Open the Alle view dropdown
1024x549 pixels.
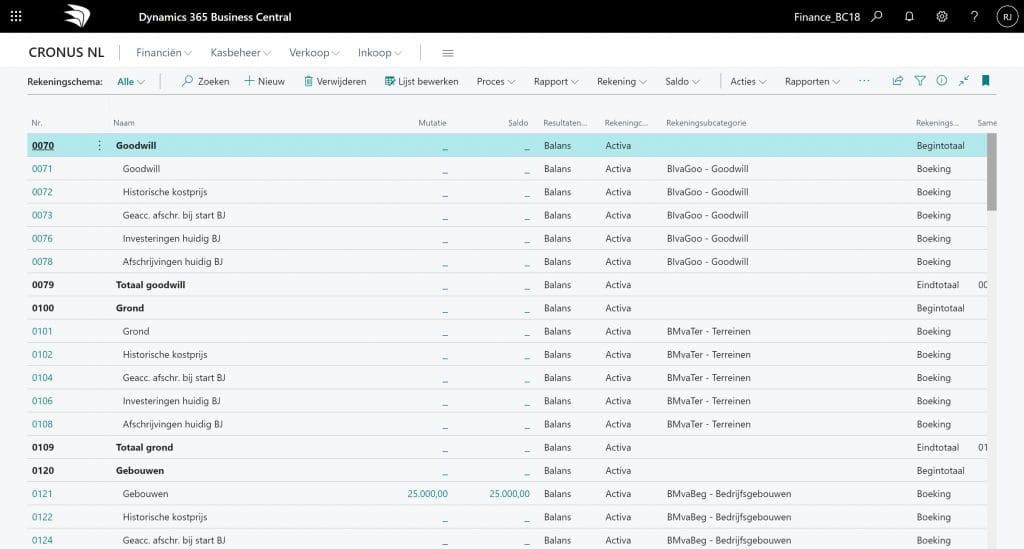(131, 82)
